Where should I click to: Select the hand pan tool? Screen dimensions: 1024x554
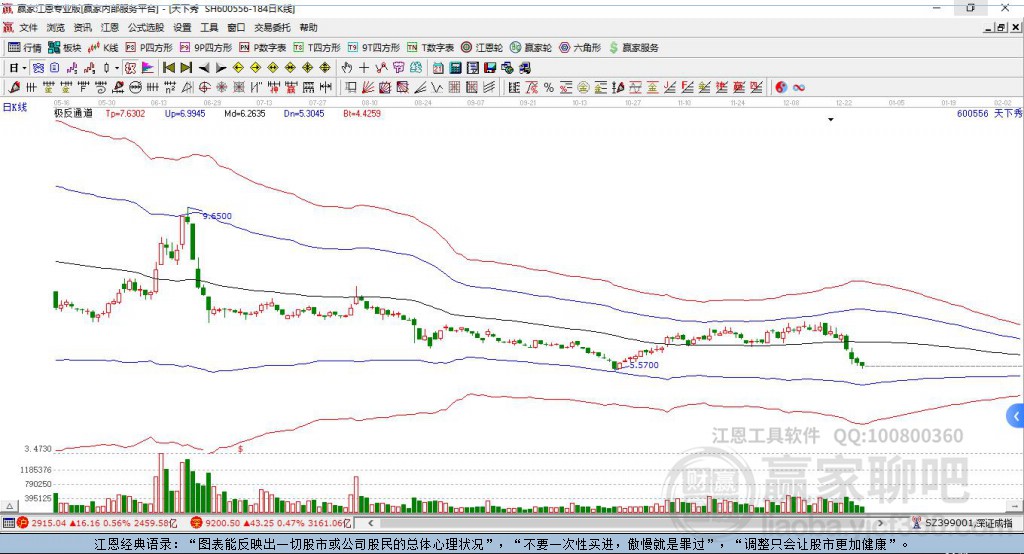347,68
